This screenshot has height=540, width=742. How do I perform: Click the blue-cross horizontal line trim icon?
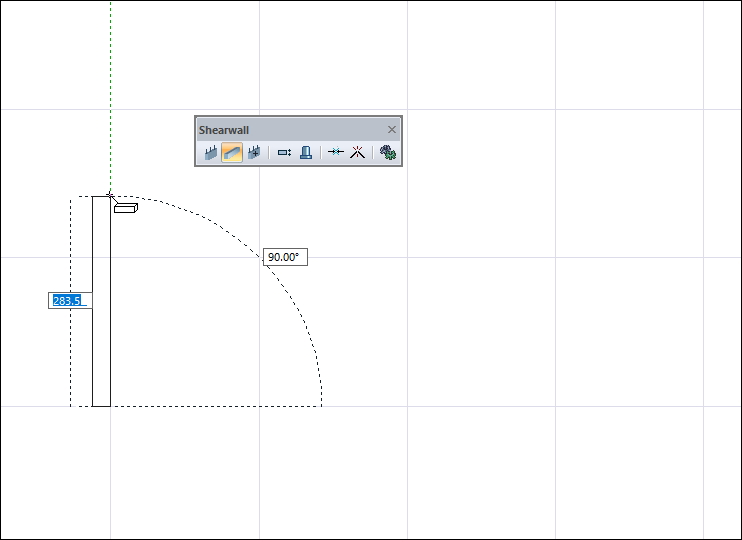[335, 153]
